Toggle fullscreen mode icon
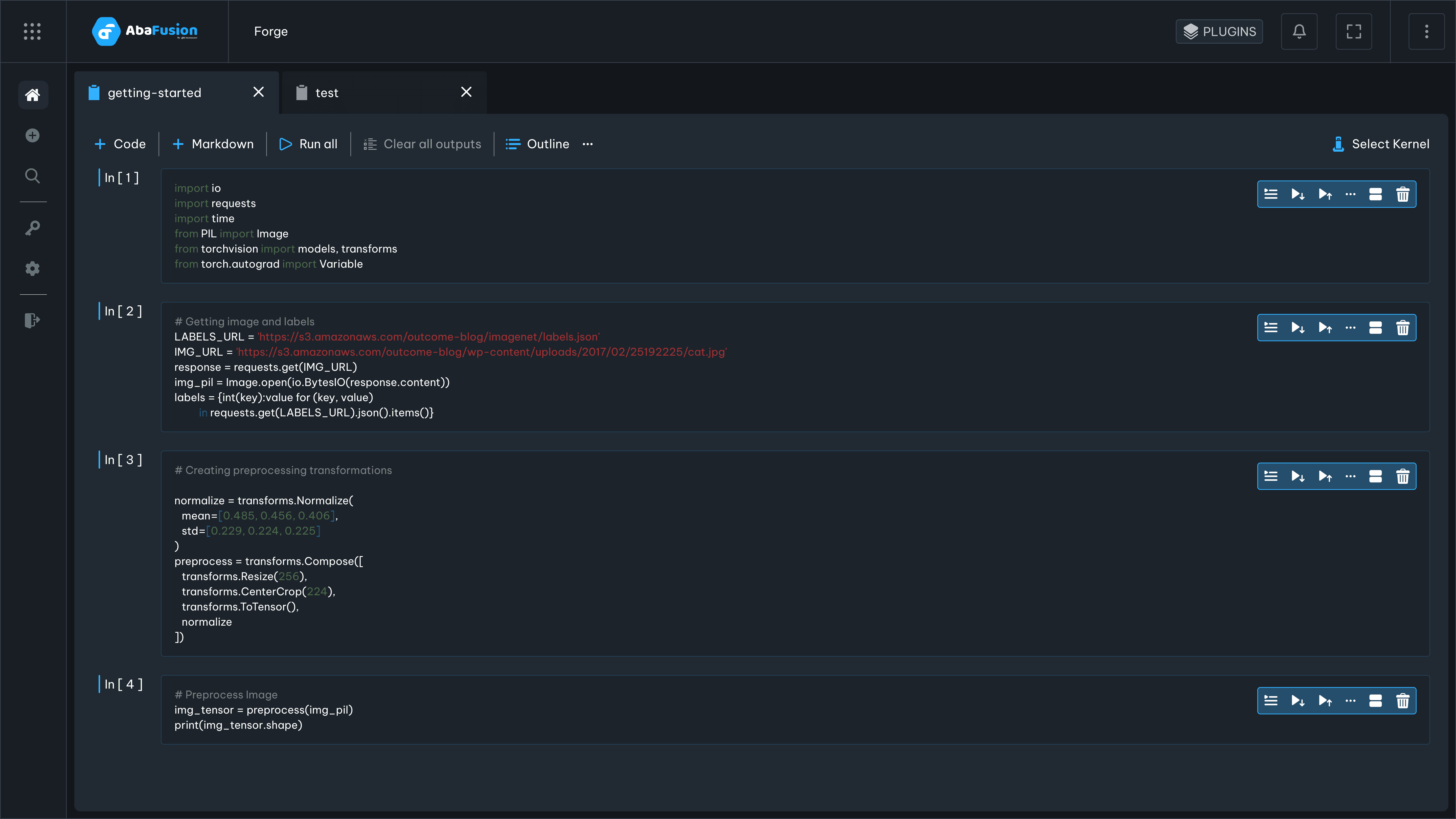 (1353, 31)
